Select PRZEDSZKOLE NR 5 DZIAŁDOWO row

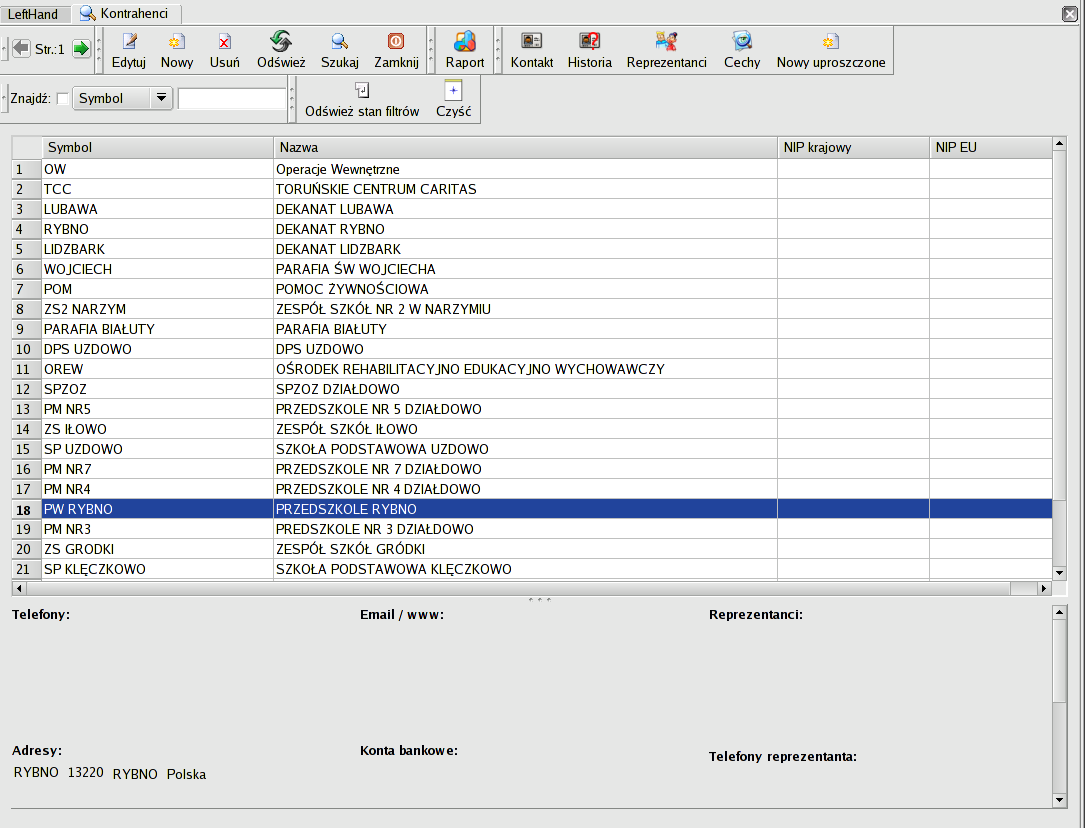pyautogui.click(x=533, y=410)
